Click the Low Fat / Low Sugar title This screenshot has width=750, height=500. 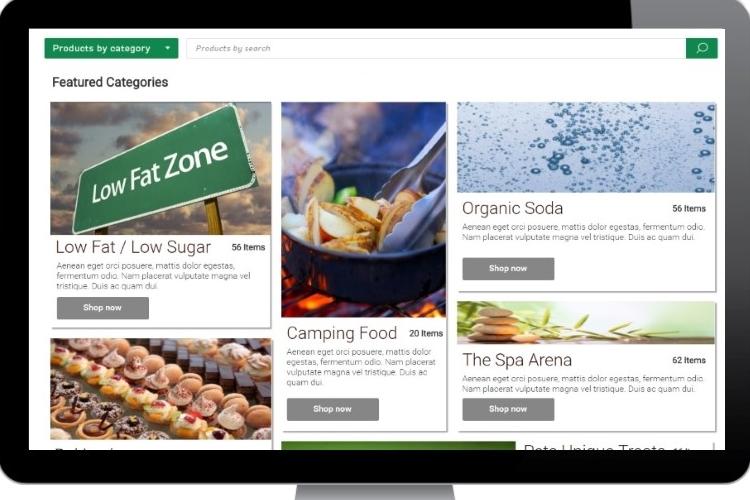point(133,247)
